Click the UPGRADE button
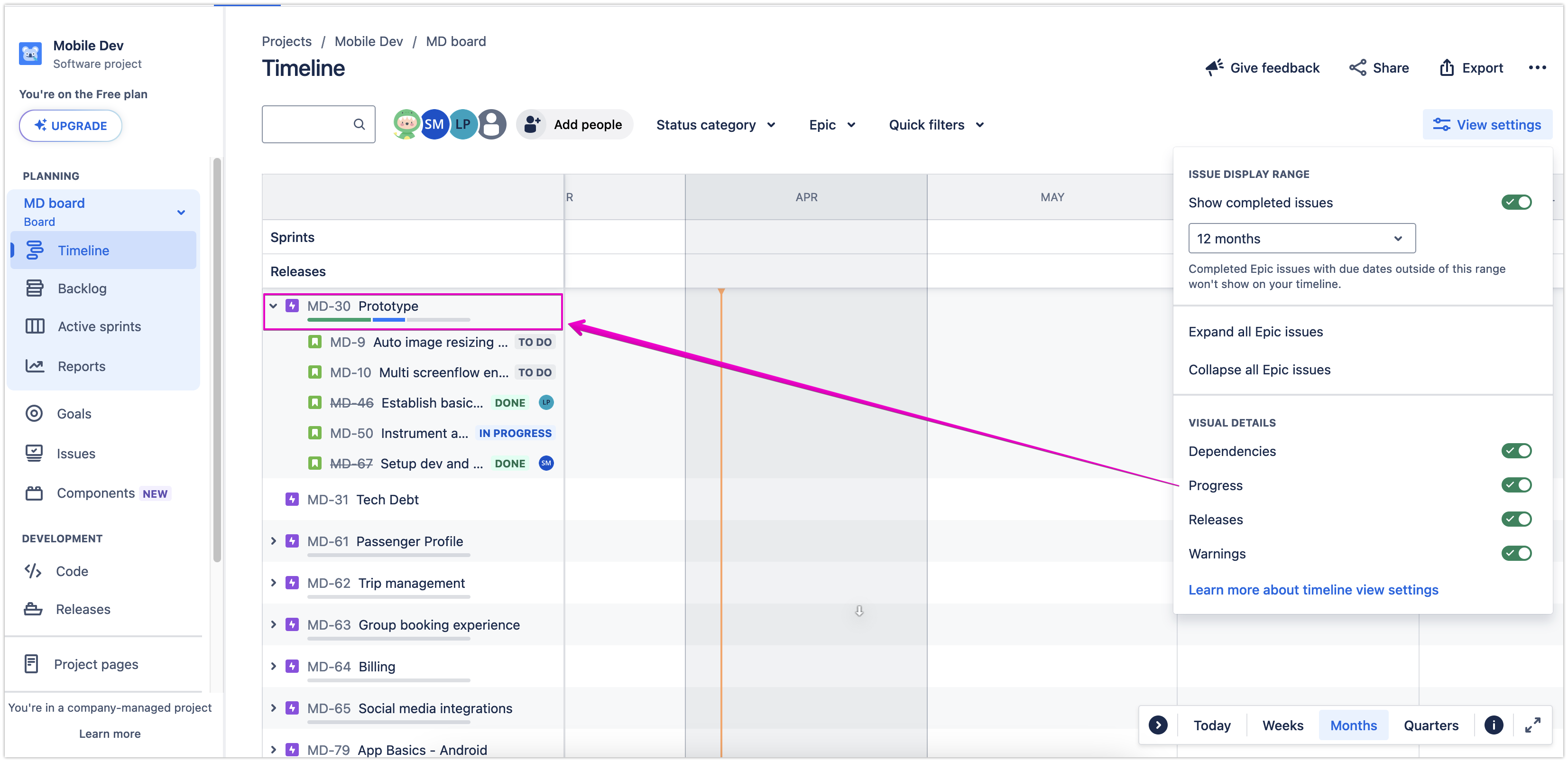Viewport: 1568px width, 762px height. pos(71,125)
